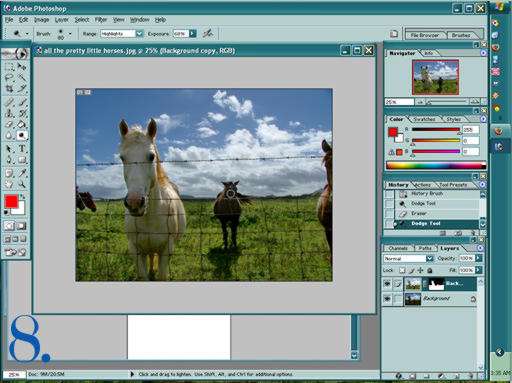Image resolution: width=512 pixels, height=383 pixels.
Task: Open the History panel options menu
Action: tap(482, 184)
